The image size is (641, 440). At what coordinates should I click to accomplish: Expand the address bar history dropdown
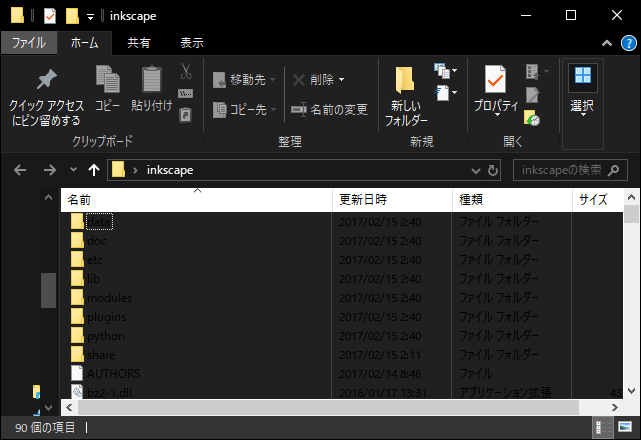point(475,170)
